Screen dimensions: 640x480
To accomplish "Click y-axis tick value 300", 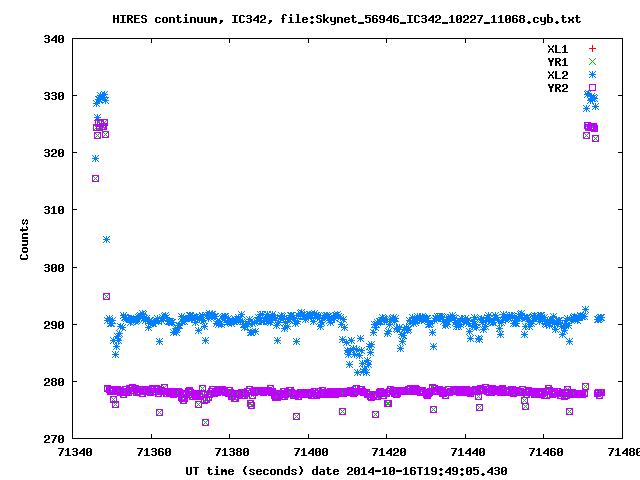I will tap(54, 268).
